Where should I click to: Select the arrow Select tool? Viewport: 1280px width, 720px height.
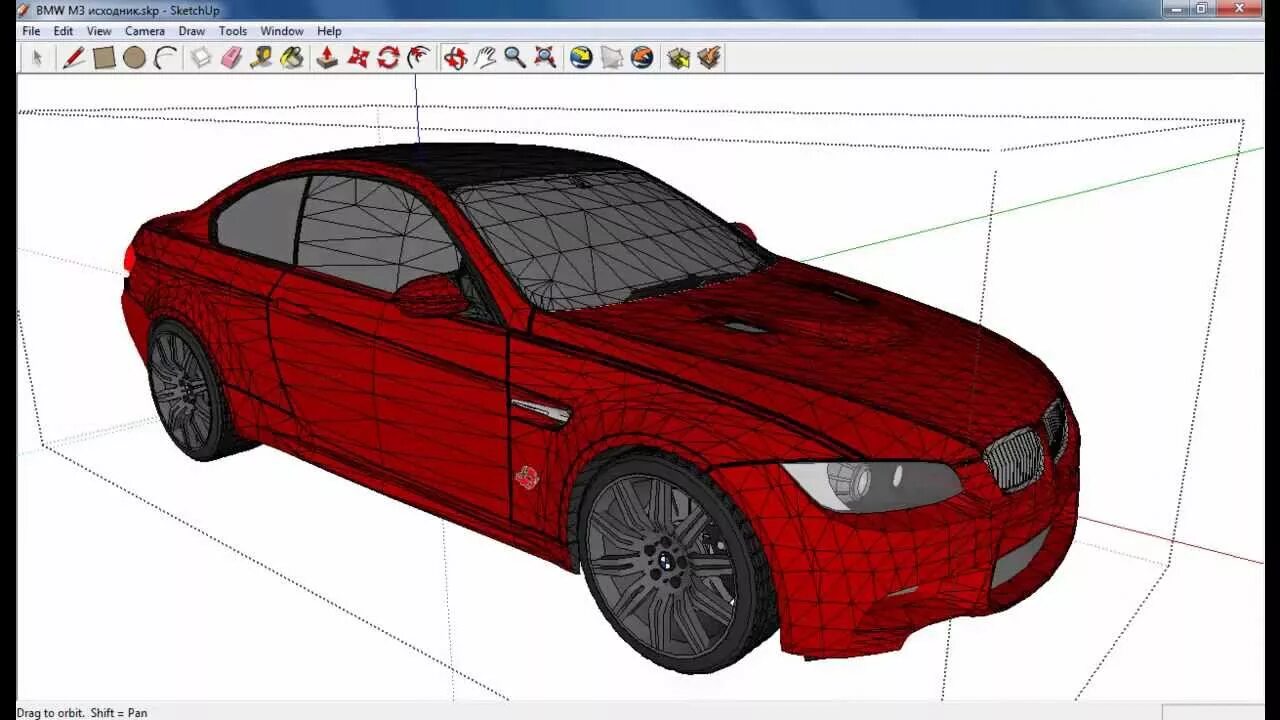(x=37, y=58)
